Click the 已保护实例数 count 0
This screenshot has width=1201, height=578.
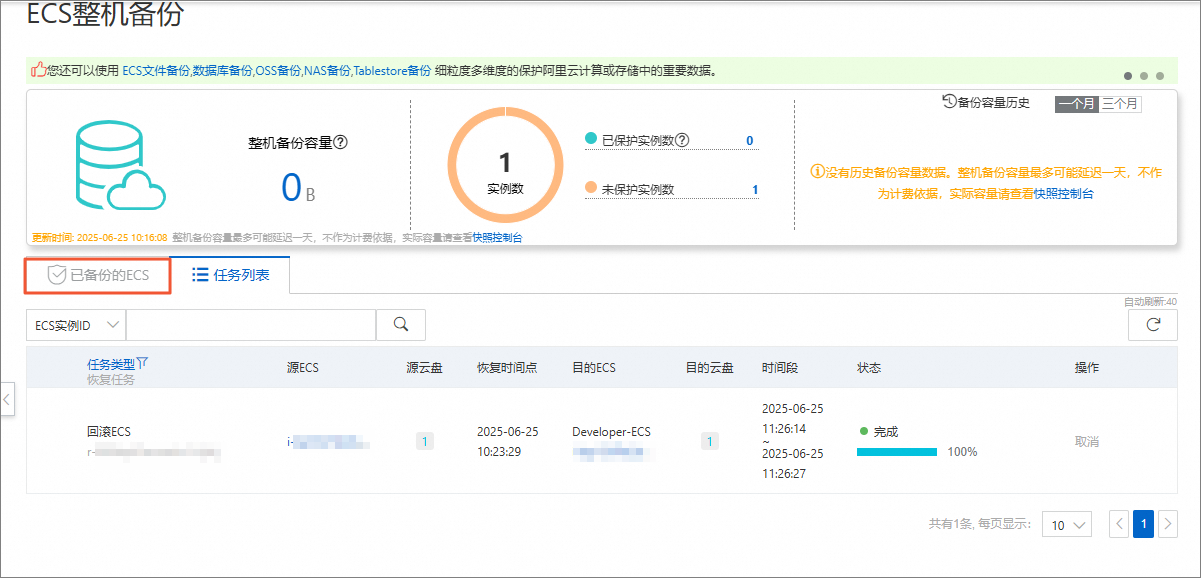(749, 141)
